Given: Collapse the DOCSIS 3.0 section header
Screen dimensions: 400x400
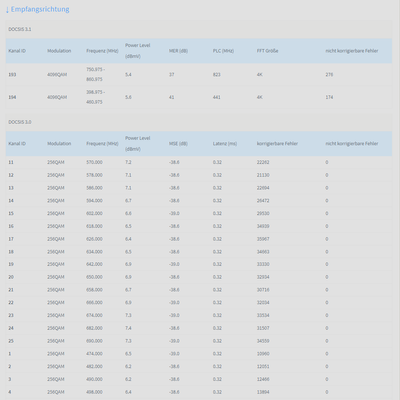Looking at the screenshot, I should point(199,122).
